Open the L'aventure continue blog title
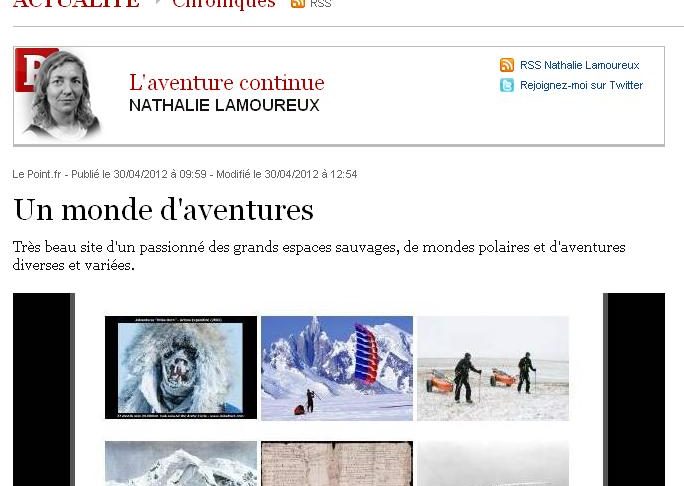The image size is (684, 486). click(227, 82)
